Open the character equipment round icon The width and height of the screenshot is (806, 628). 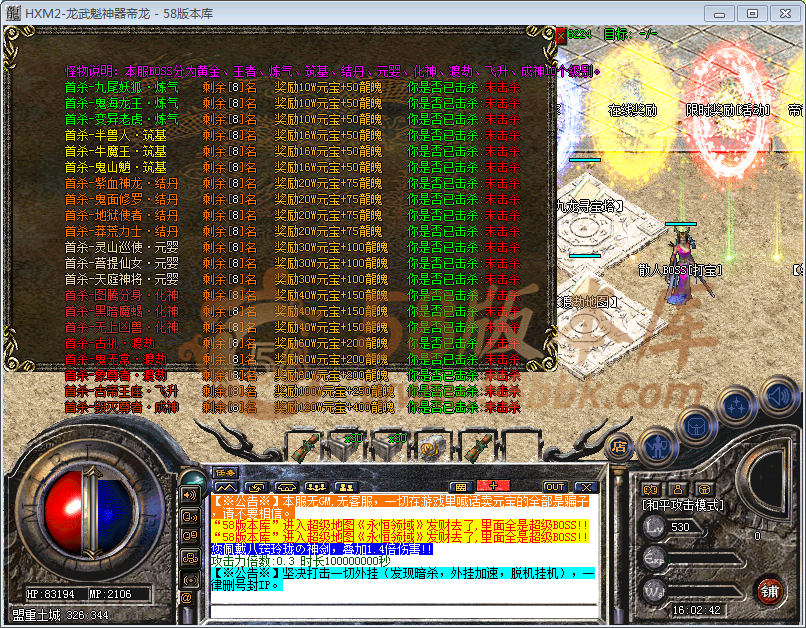pos(658,448)
